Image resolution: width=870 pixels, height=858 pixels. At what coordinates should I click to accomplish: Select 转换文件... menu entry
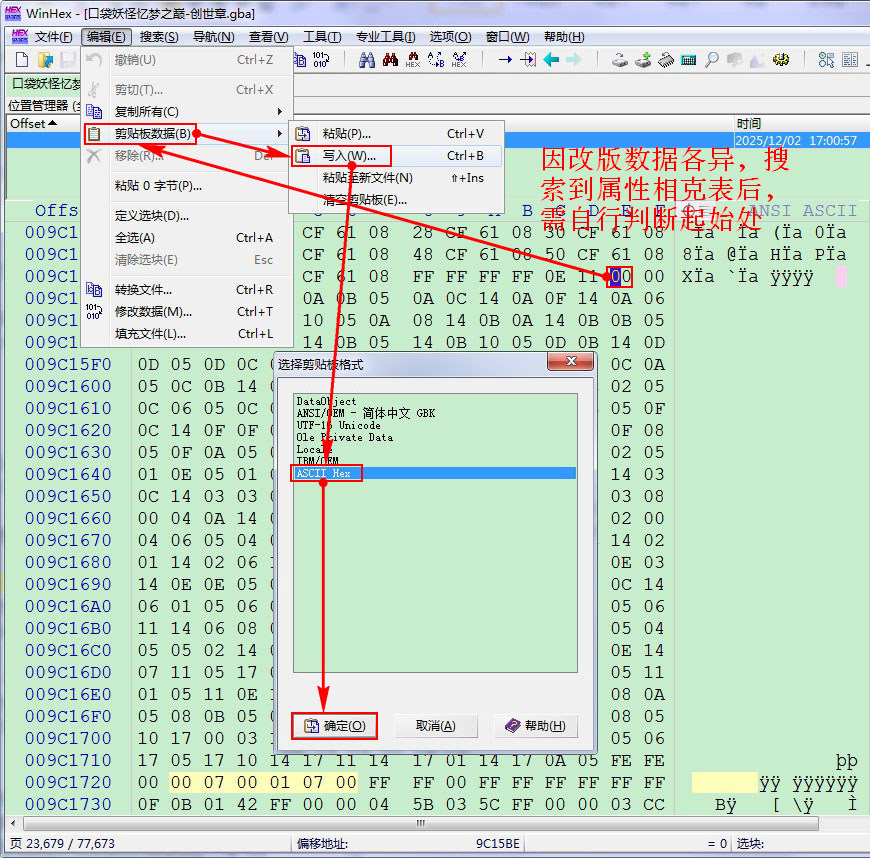click(187, 290)
